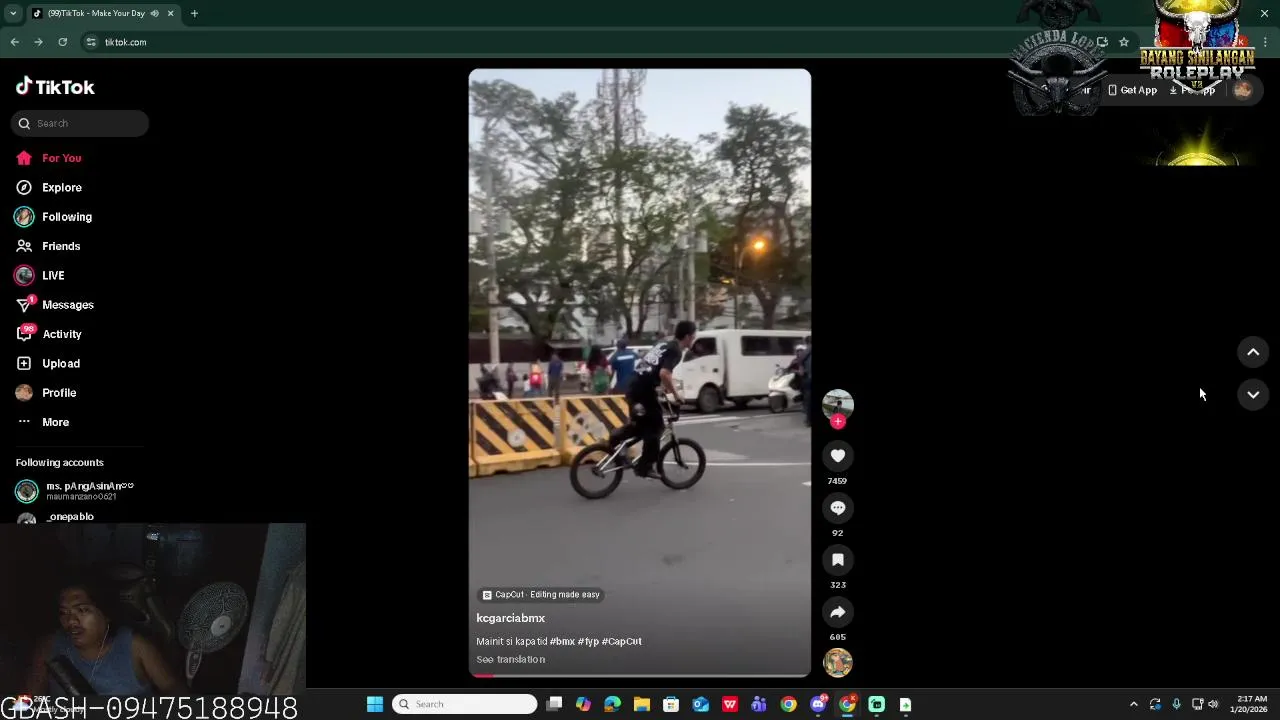Open the taskbar clock and date
Image resolution: width=1280 pixels, height=720 pixels.
click(x=1252, y=704)
